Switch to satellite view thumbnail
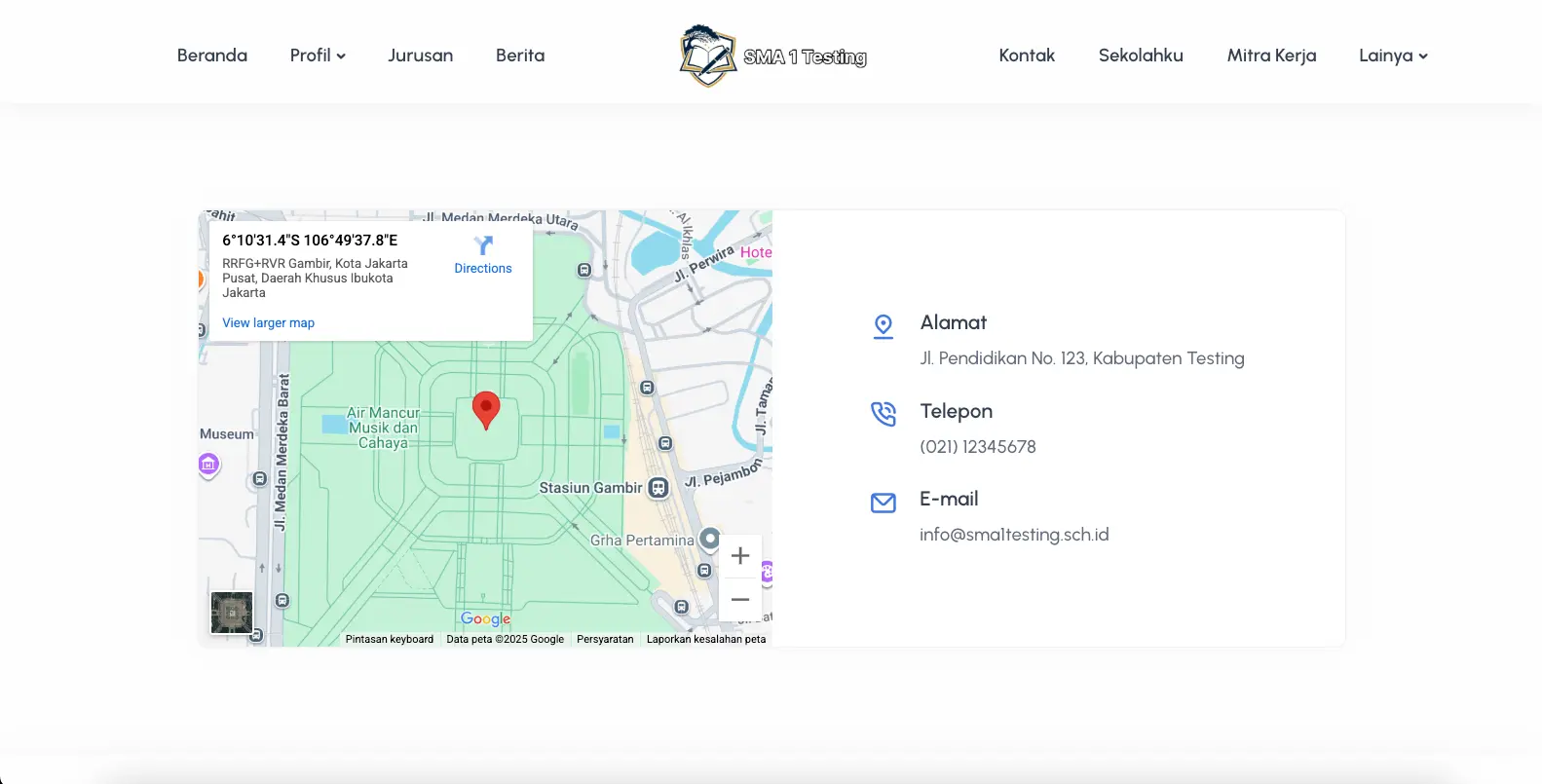The image size is (1542, 784). coord(232,613)
